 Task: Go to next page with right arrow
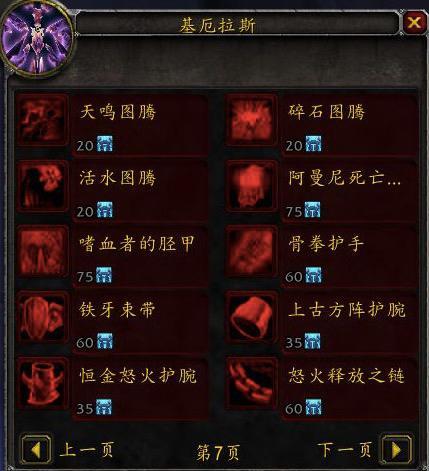click(x=396, y=450)
